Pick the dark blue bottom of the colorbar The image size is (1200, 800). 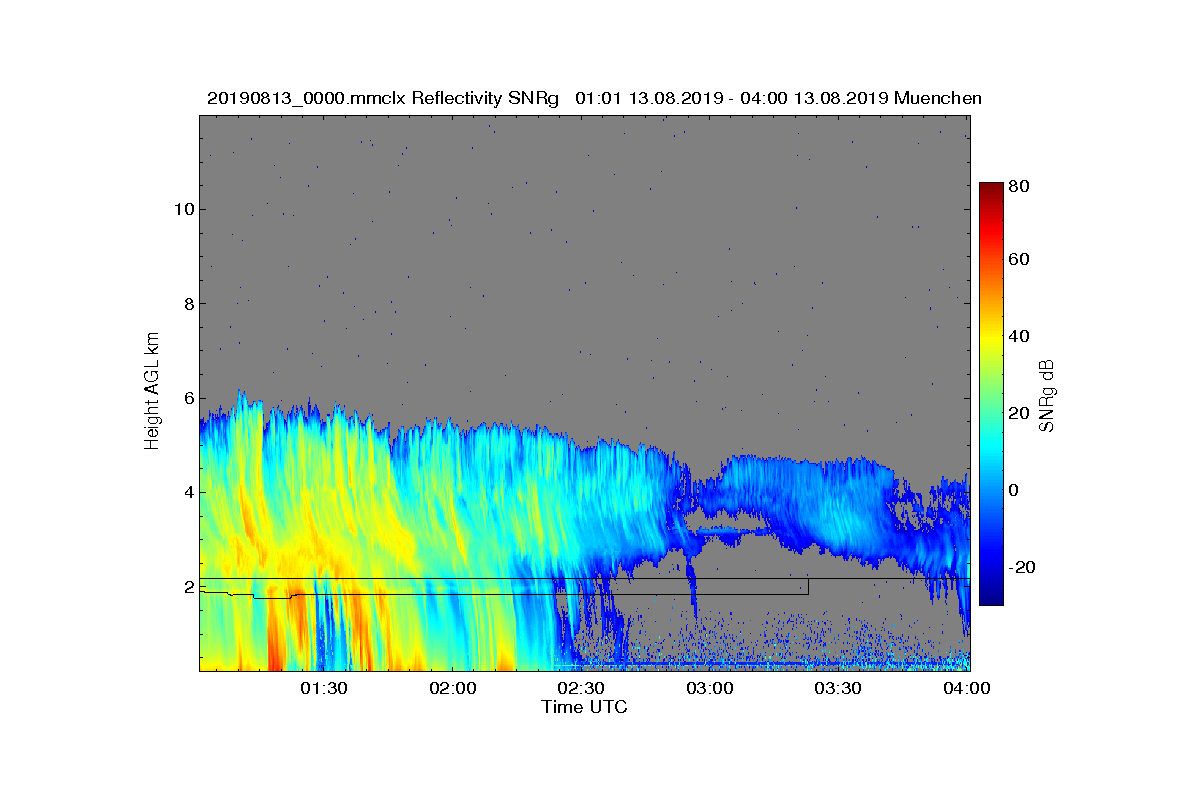tap(991, 599)
